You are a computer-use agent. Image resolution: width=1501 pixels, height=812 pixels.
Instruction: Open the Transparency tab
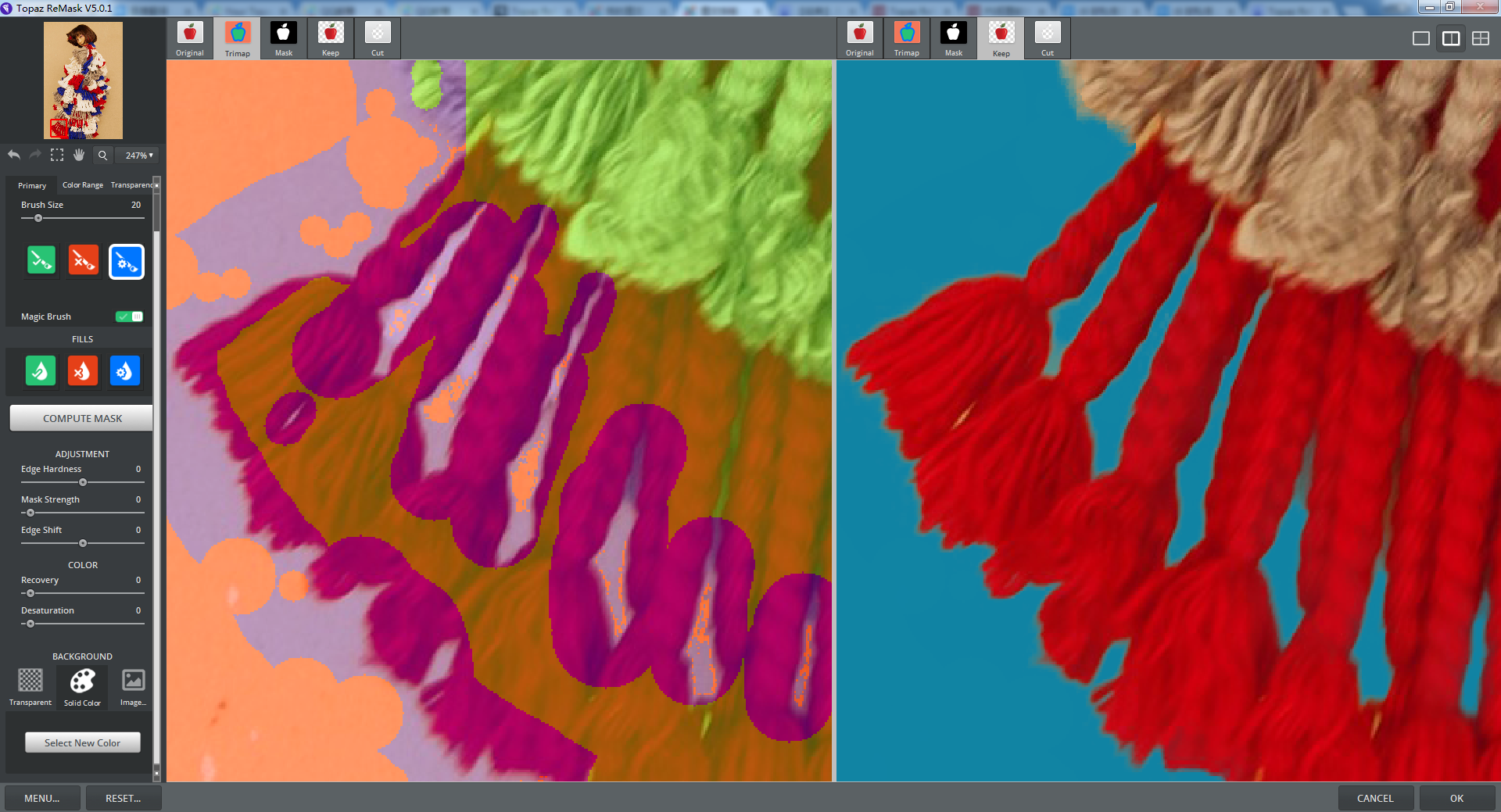click(x=131, y=185)
